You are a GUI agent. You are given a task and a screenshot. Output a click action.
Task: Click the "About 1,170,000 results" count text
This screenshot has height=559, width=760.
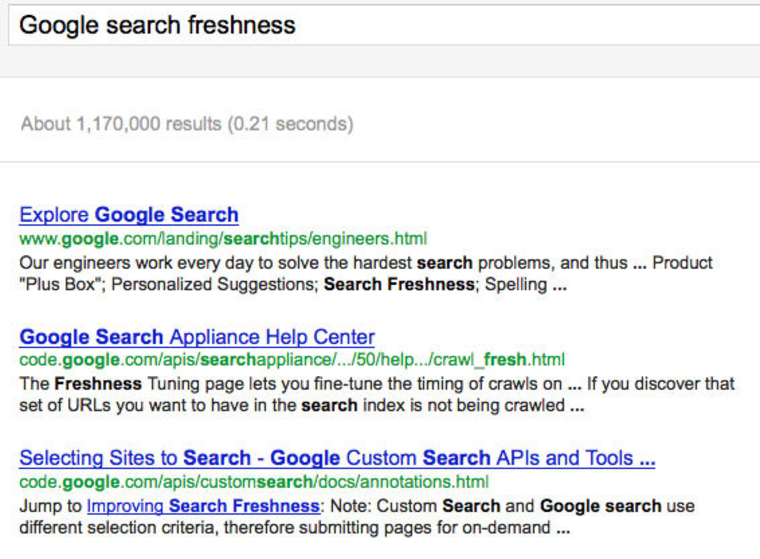pos(121,125)
